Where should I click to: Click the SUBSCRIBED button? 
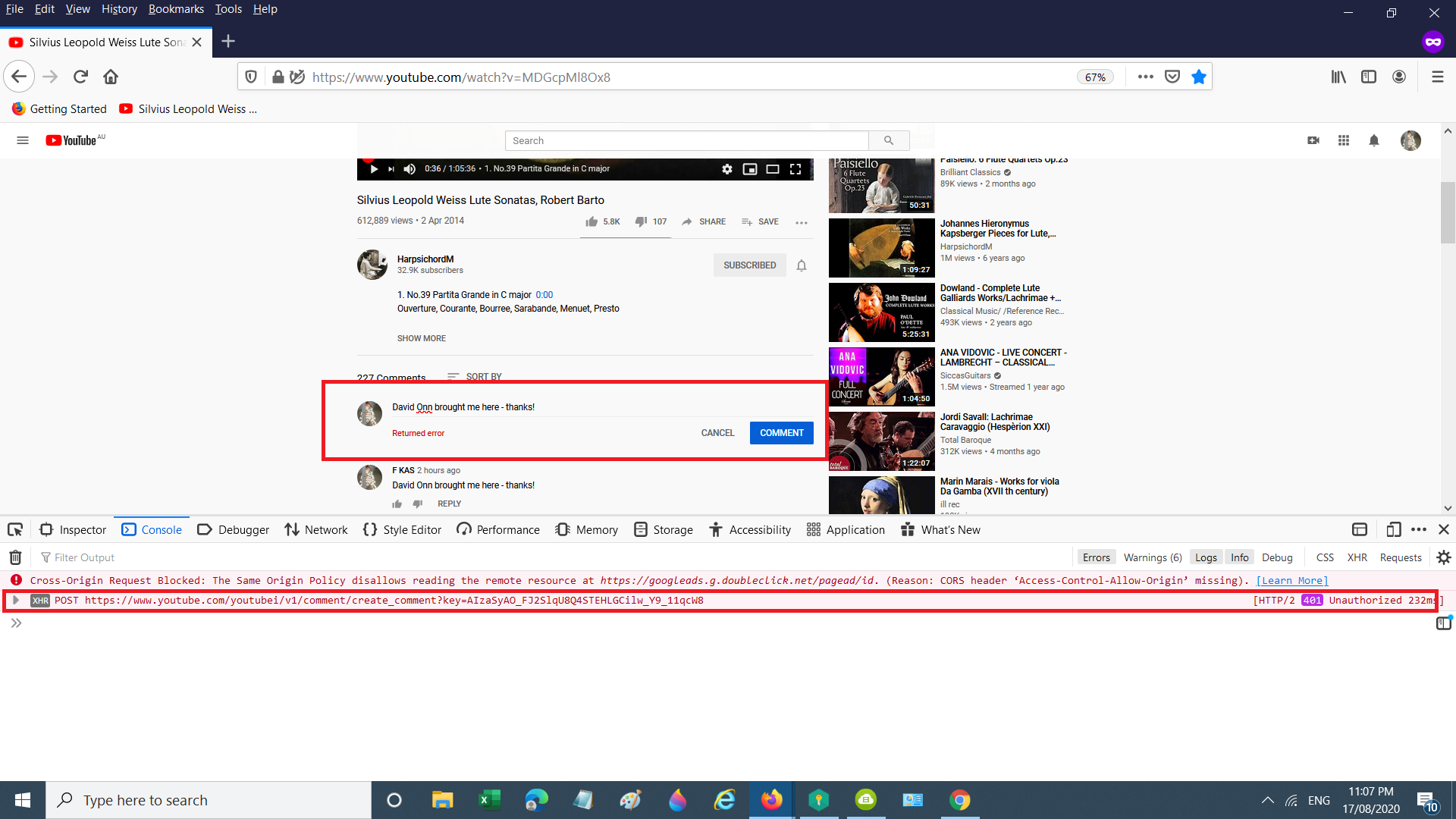[x=749, y=265]
